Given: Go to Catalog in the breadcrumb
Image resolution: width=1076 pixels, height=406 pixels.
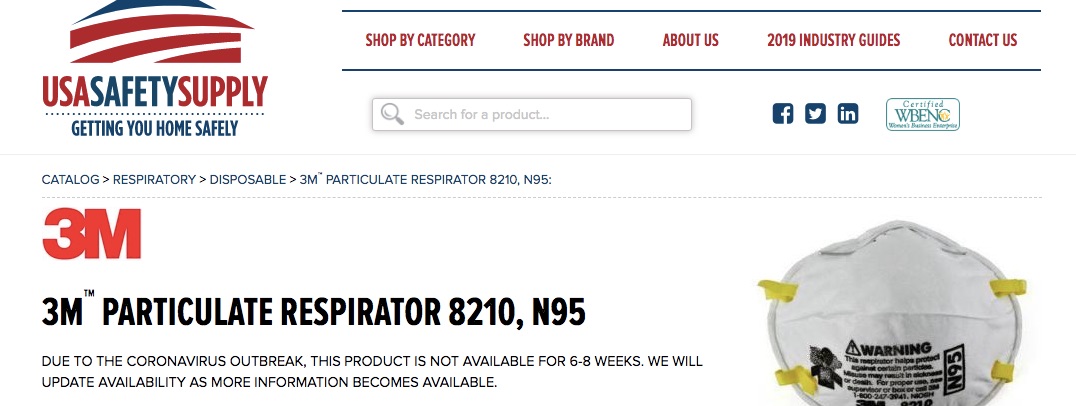Looking at the screenshot, I should pyautogui.click(x=70, y=180).
